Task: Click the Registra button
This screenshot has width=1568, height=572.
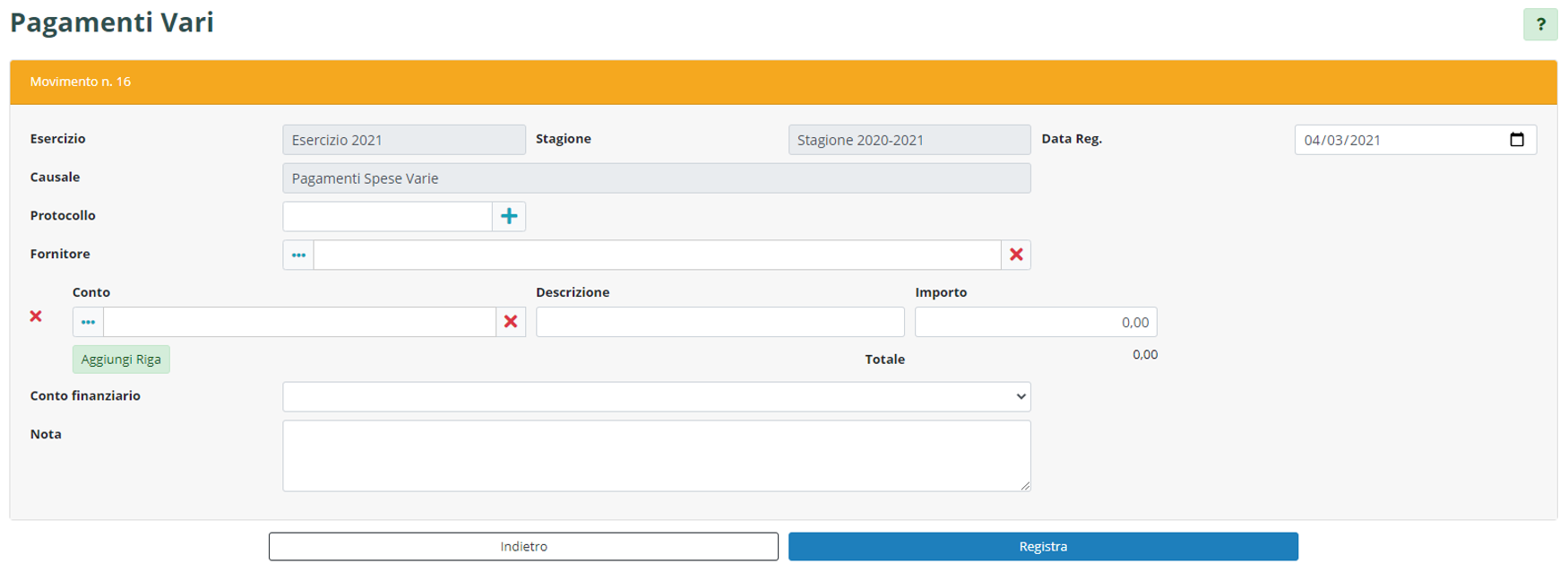Action: click(1042, 546)
